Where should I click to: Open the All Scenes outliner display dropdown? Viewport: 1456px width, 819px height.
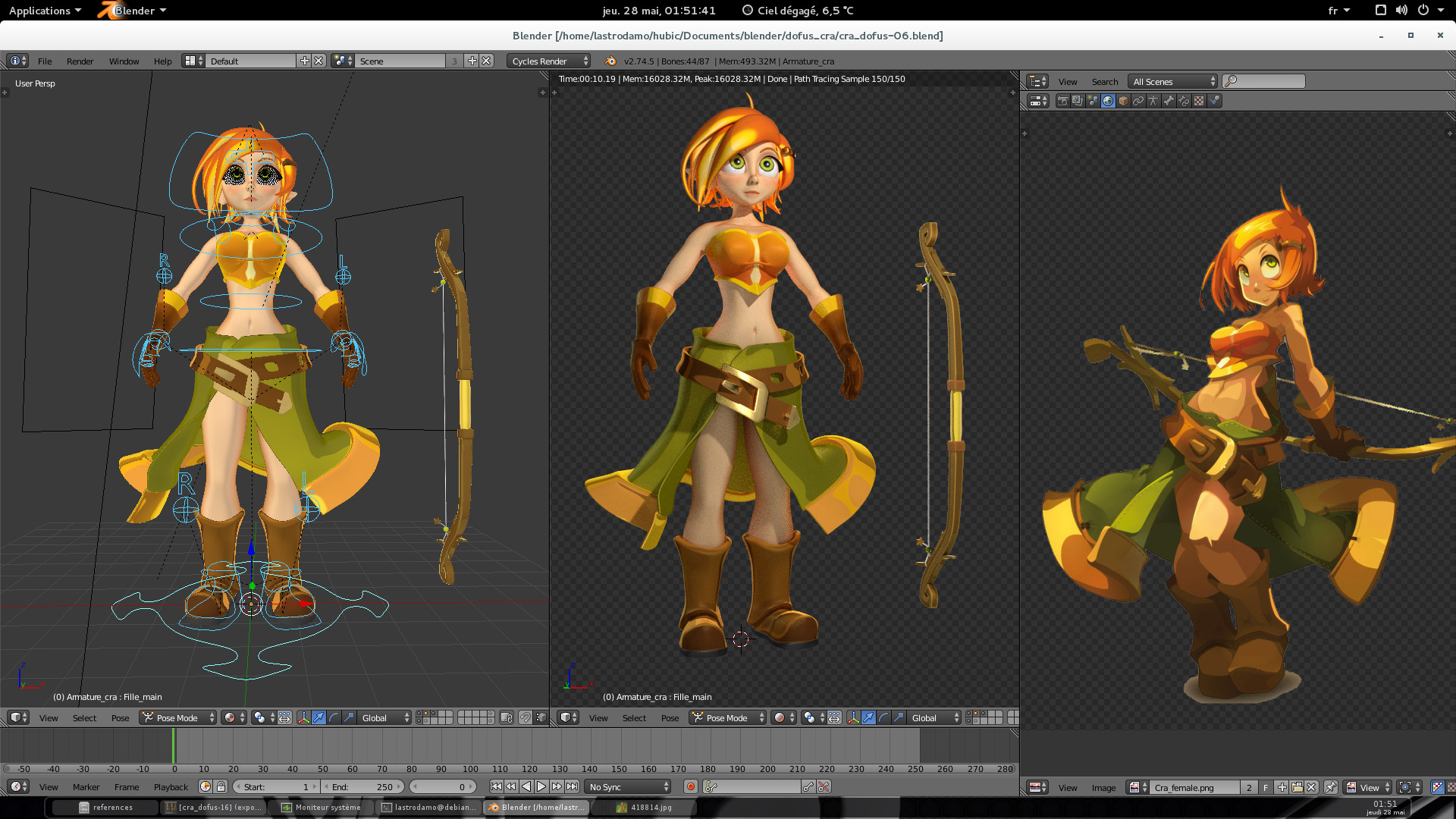[x=1172, y=81]
